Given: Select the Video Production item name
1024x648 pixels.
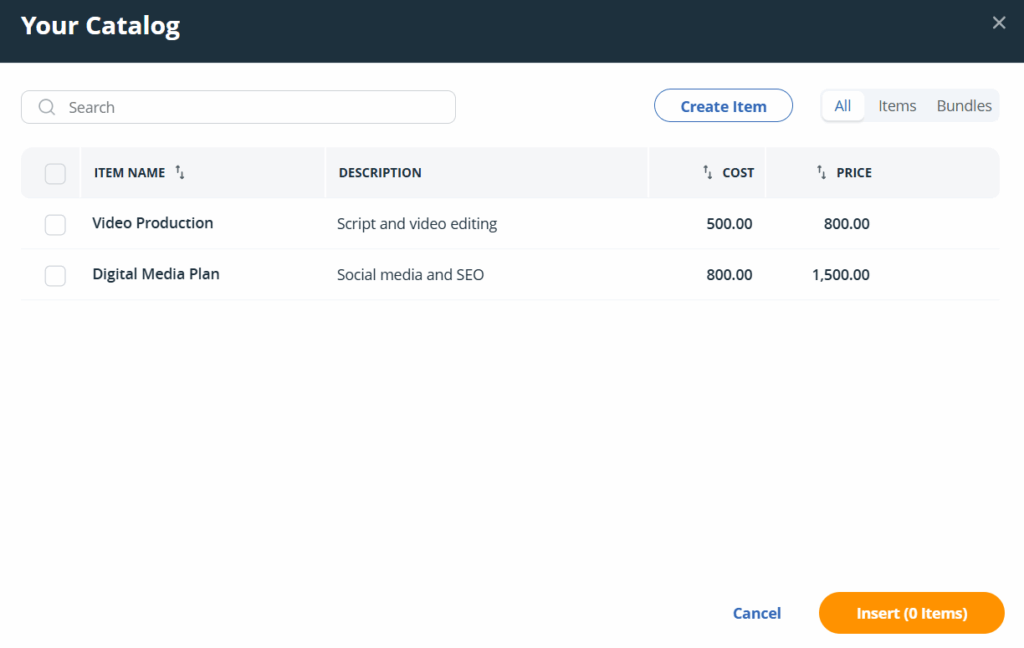Looking at the screenshot, I should pos(153,223).
